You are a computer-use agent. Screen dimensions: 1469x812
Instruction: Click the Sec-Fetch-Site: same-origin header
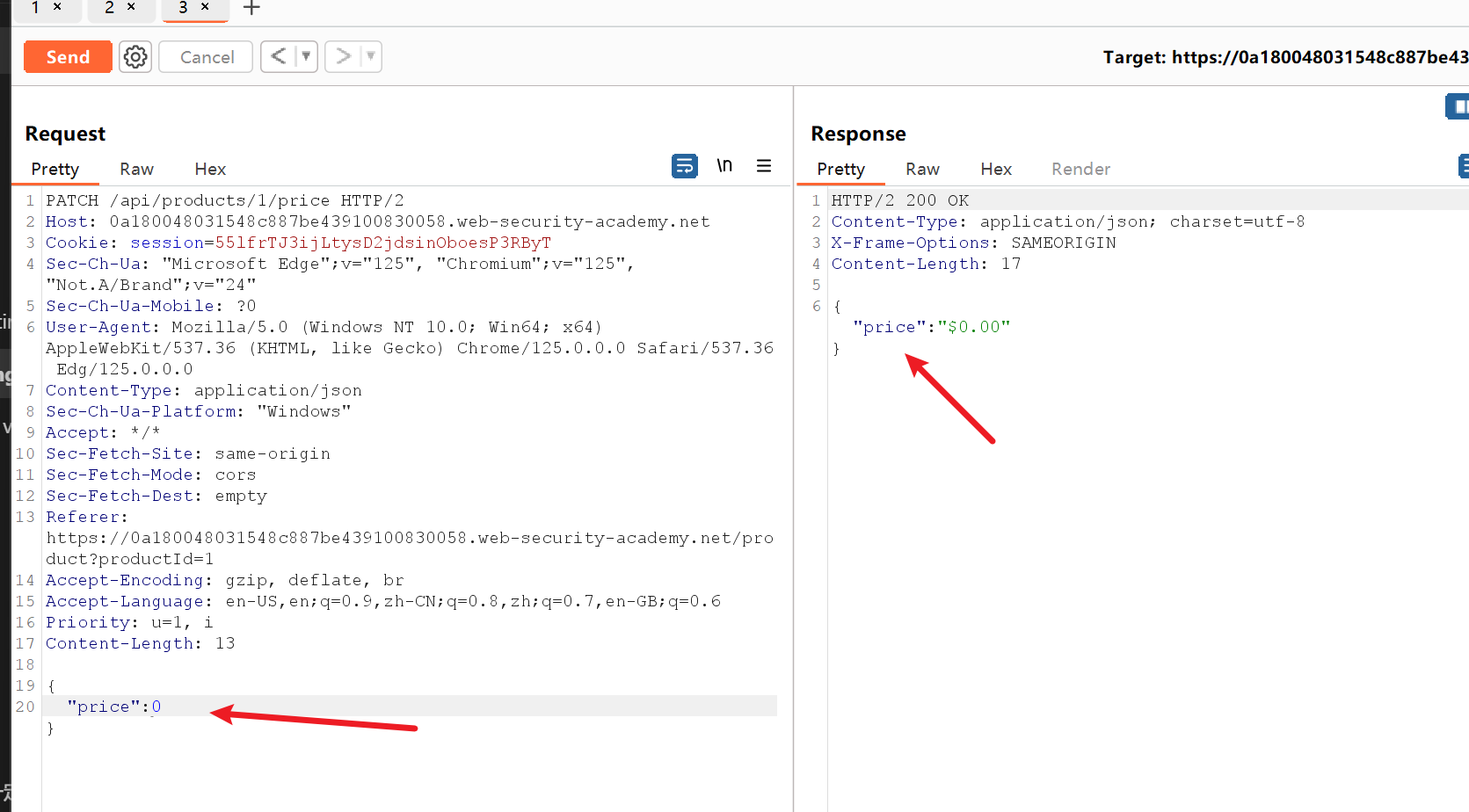point(188,453)
